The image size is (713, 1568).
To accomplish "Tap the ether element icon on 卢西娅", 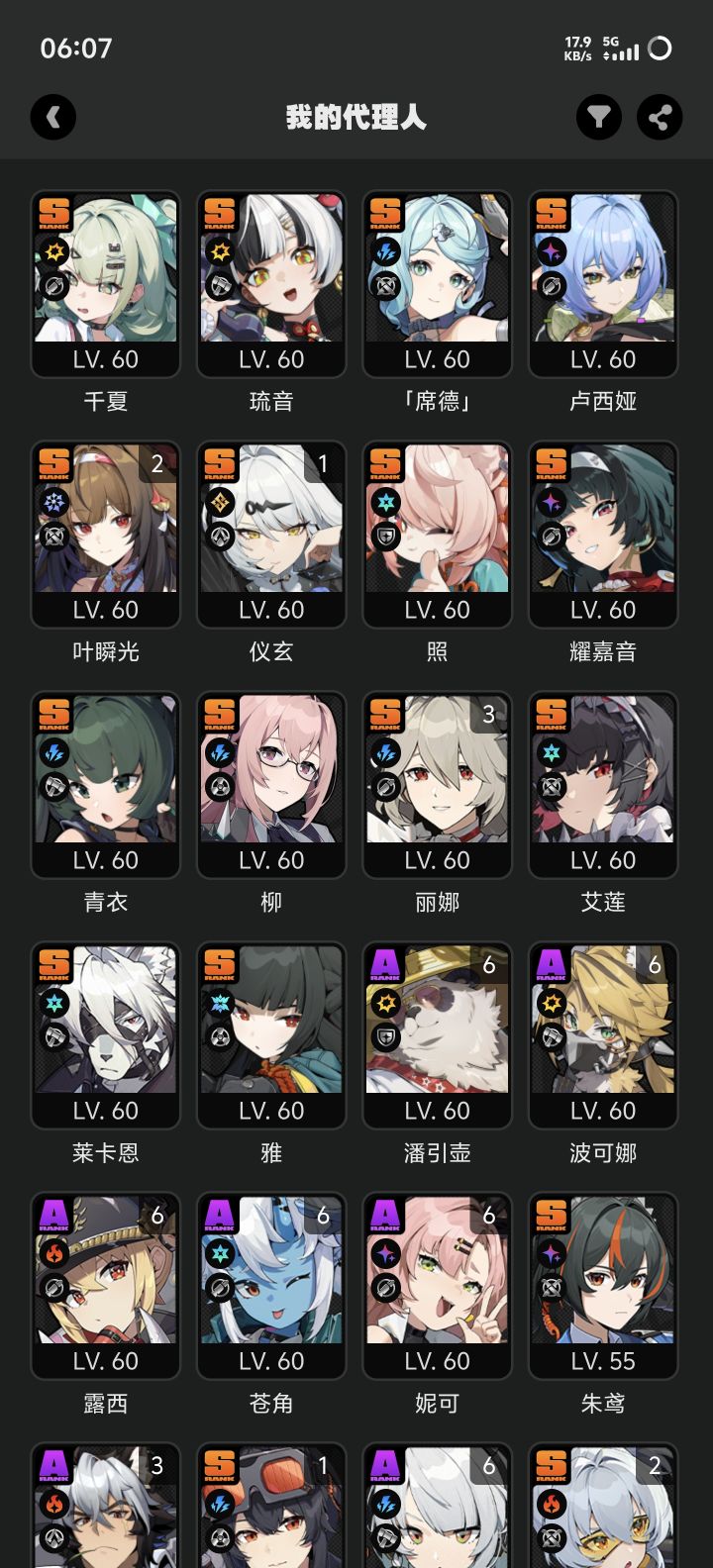I will point(552,253).
